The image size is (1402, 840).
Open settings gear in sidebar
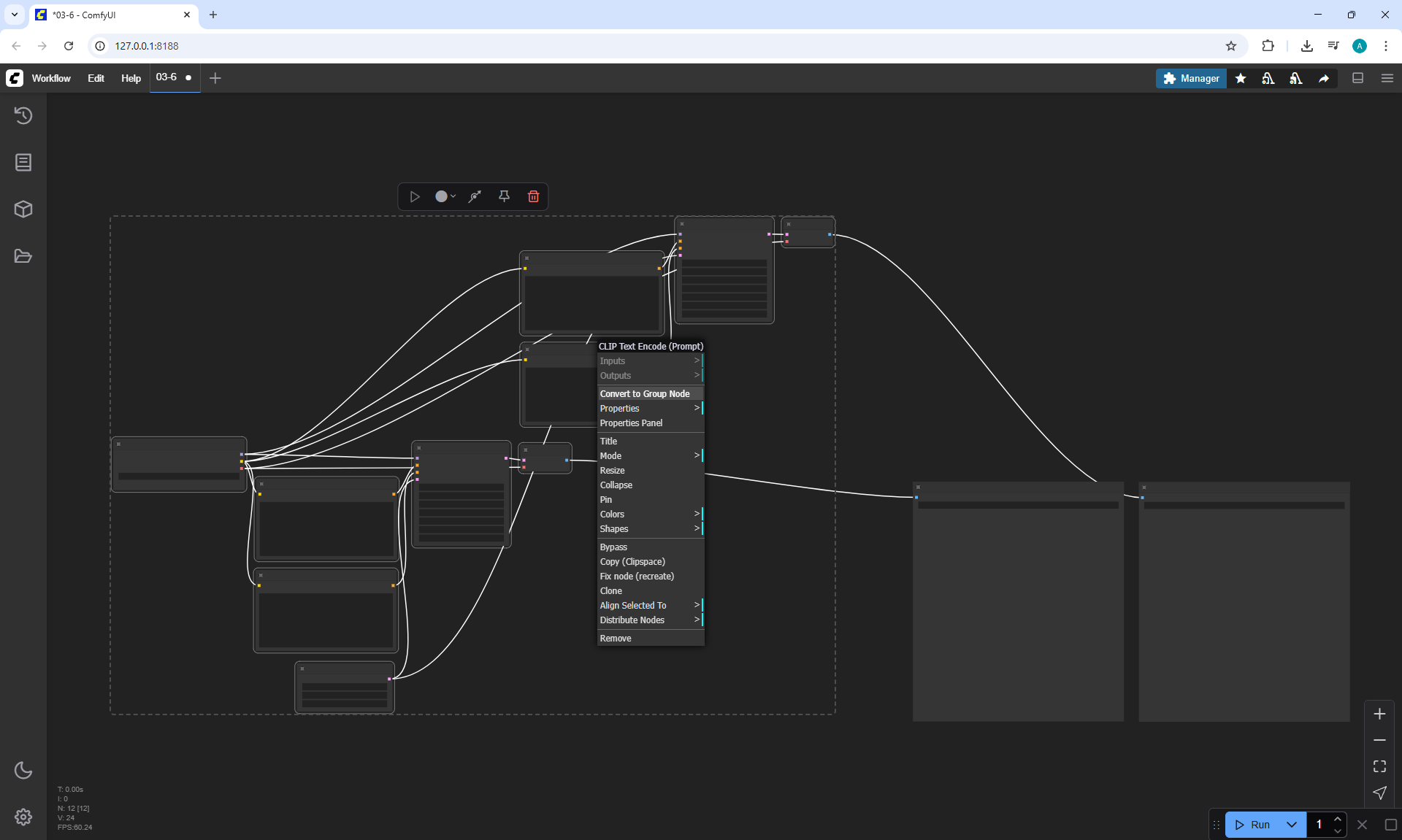[x=23, y=817]
